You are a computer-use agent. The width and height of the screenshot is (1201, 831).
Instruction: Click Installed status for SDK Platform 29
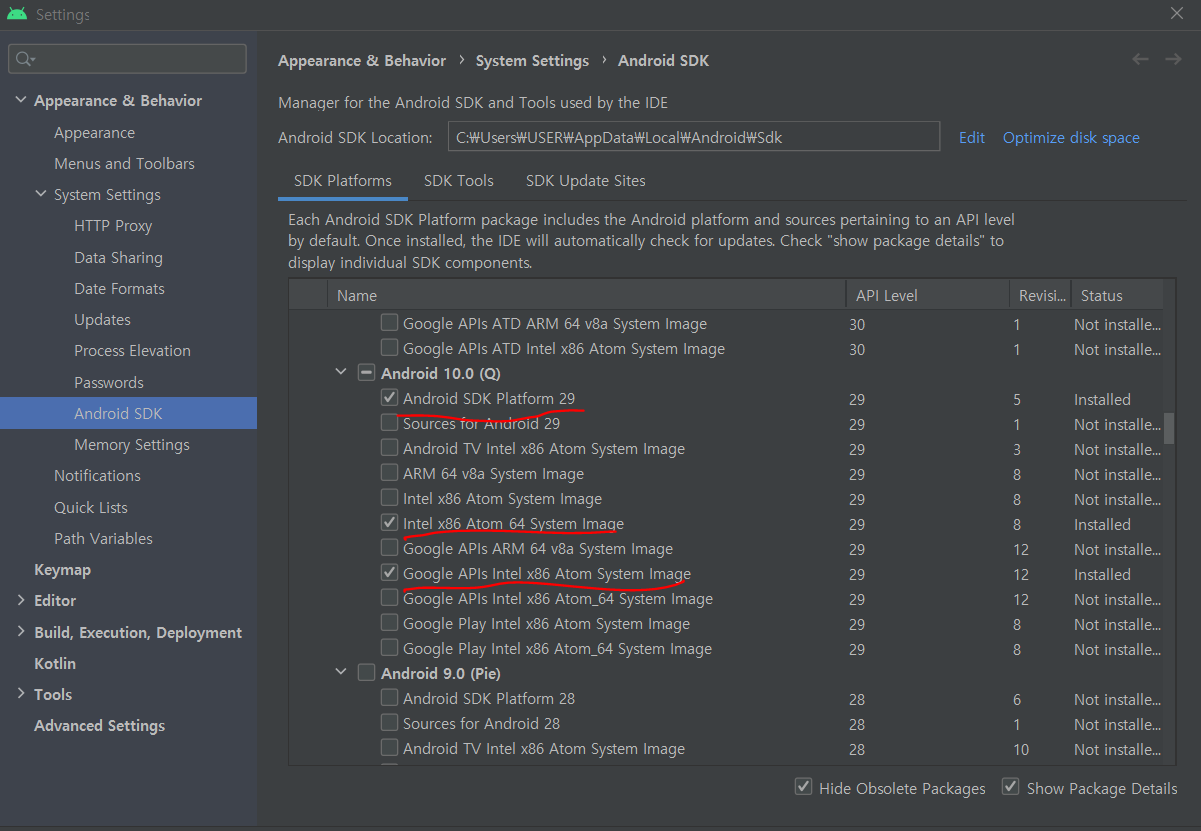point(1102,399)
